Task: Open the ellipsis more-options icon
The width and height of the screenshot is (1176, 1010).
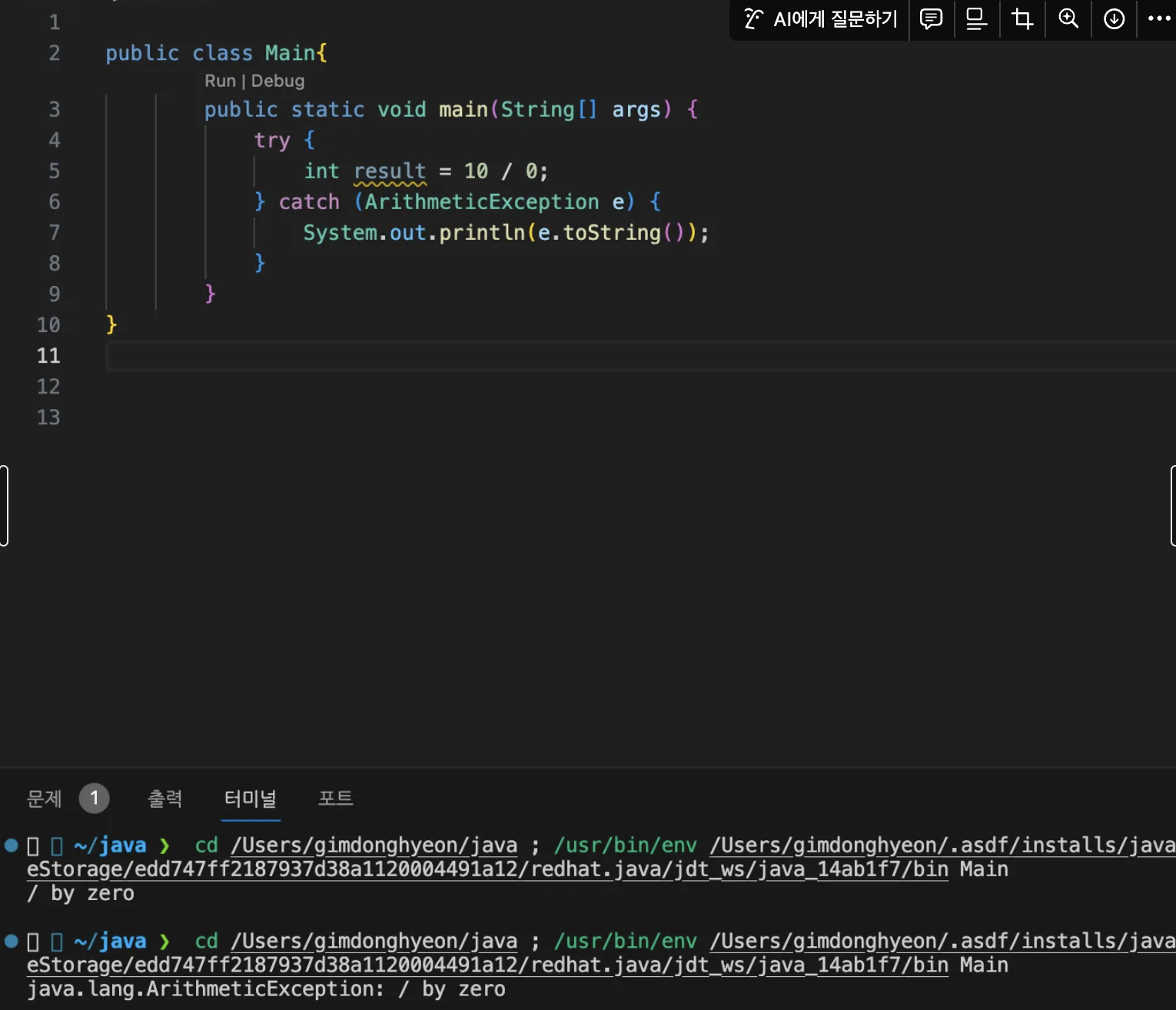Action: (1158, 20)
